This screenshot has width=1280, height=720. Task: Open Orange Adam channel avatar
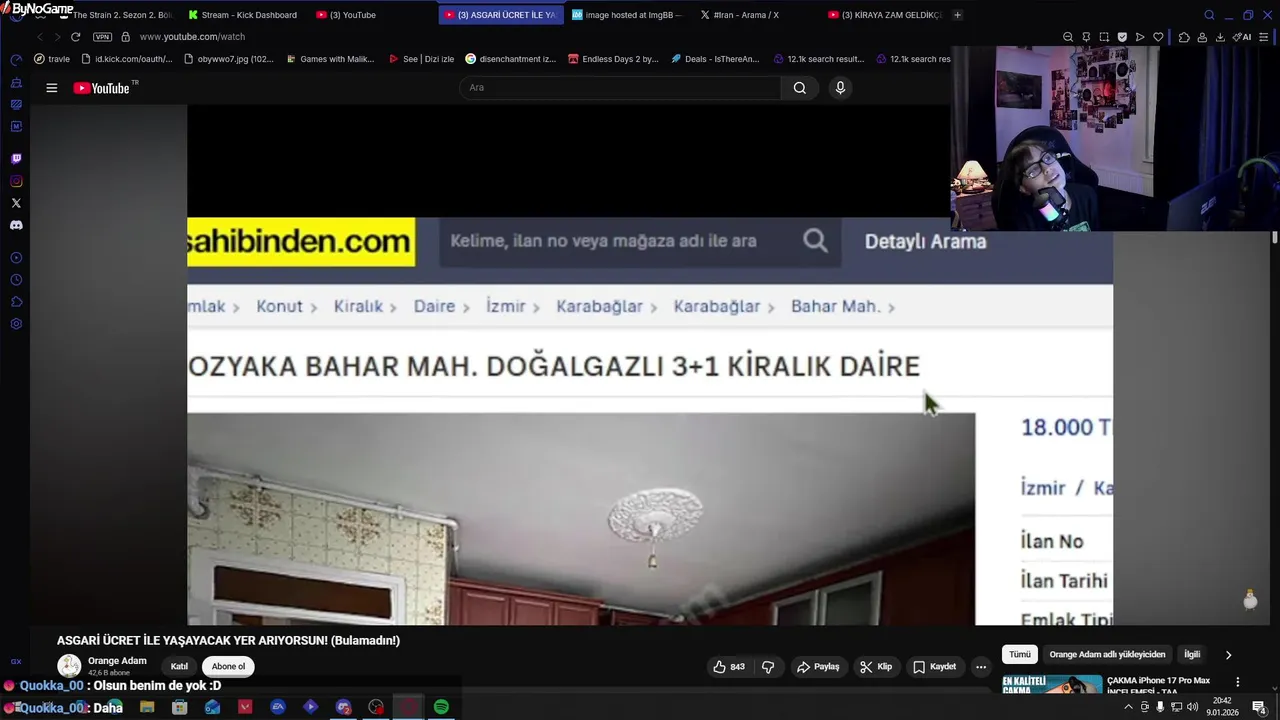pos(69,666)
